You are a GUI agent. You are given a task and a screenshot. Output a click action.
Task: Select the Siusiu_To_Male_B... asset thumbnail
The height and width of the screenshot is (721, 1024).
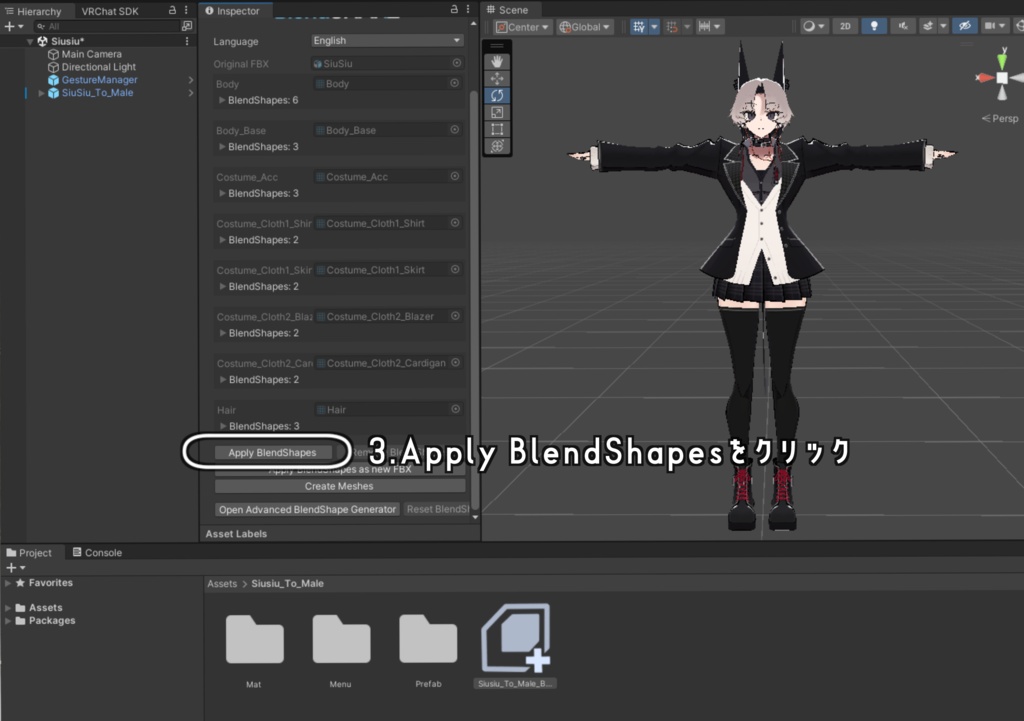tap(516, 645)
